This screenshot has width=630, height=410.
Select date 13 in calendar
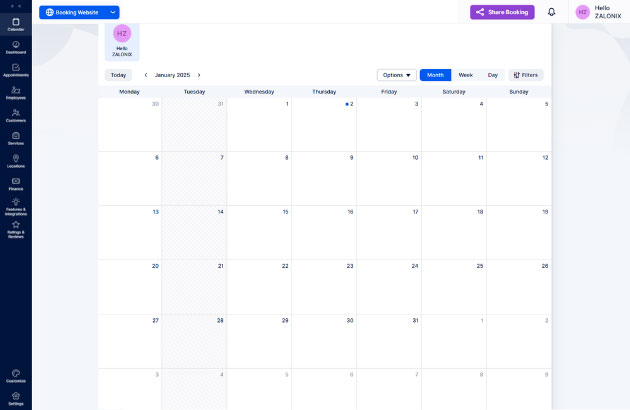(129, 232)
